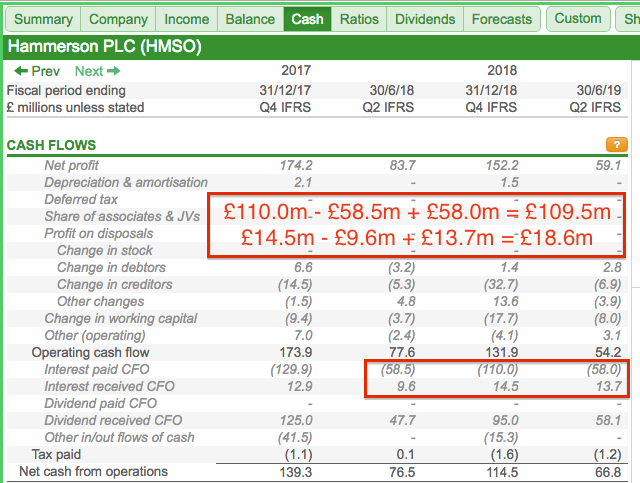The image size is (640, 483).
Task: Open the Balance tab
Action: tap(250, 19)
